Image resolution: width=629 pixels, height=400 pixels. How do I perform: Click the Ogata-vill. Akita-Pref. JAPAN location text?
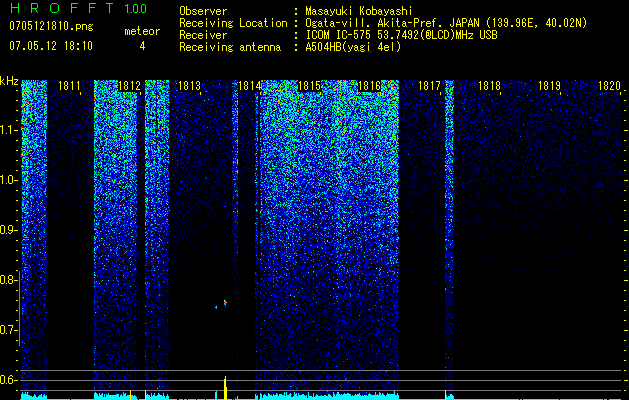coord(446,23)
